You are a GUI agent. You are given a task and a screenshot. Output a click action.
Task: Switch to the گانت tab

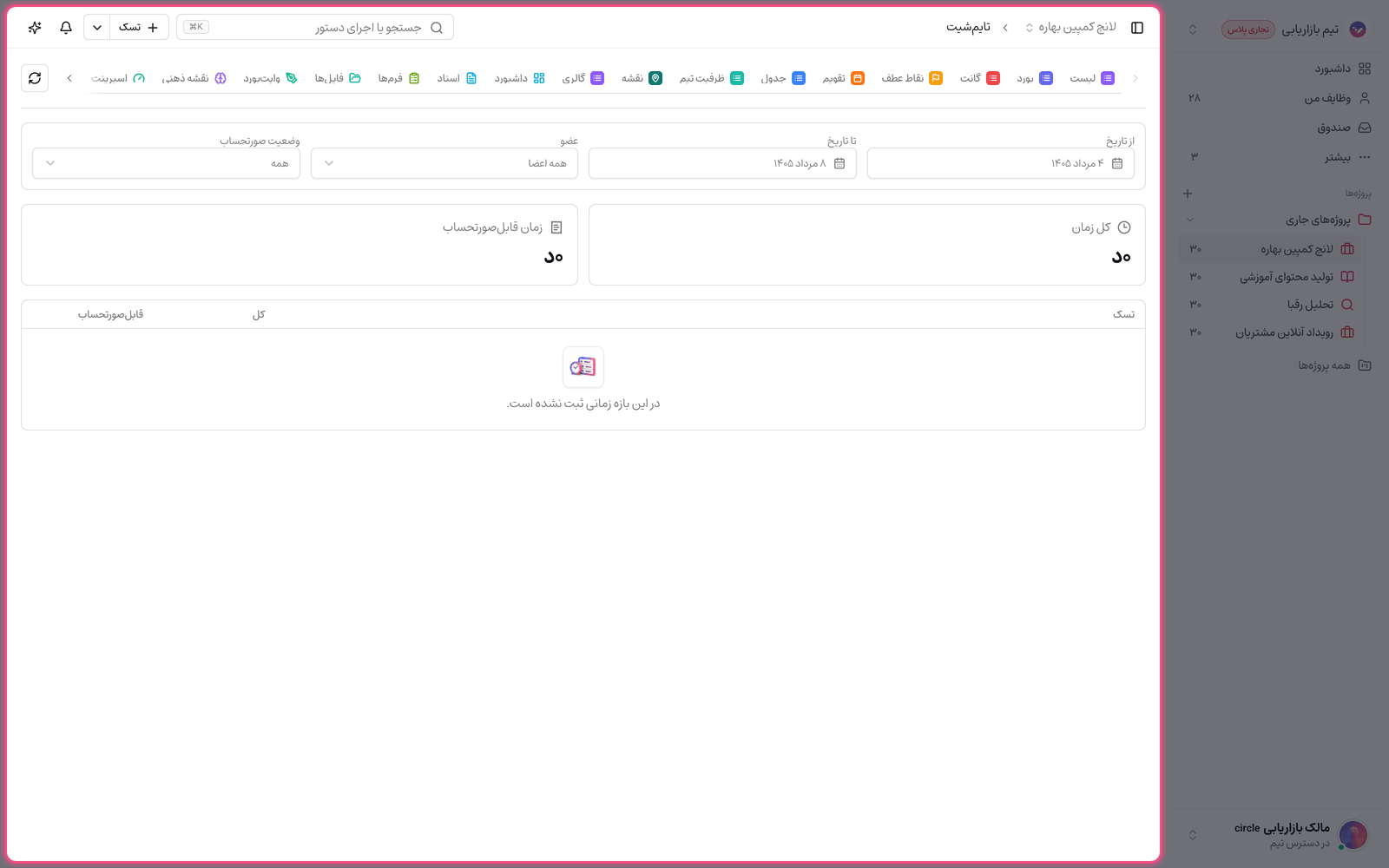click(x=979, y=78)
